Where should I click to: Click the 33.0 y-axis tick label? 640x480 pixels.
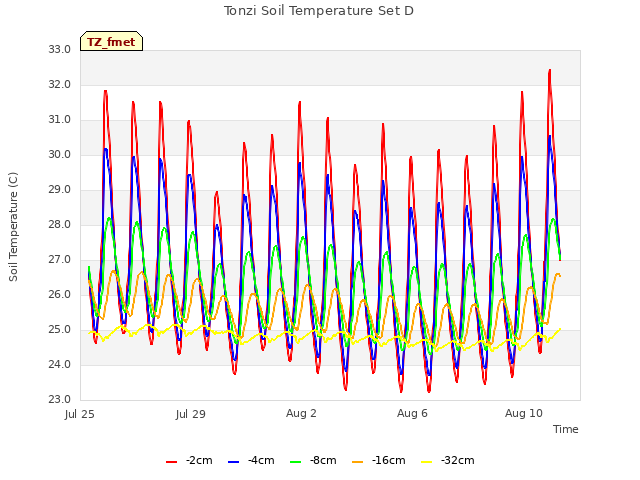(x=60, y=49)
